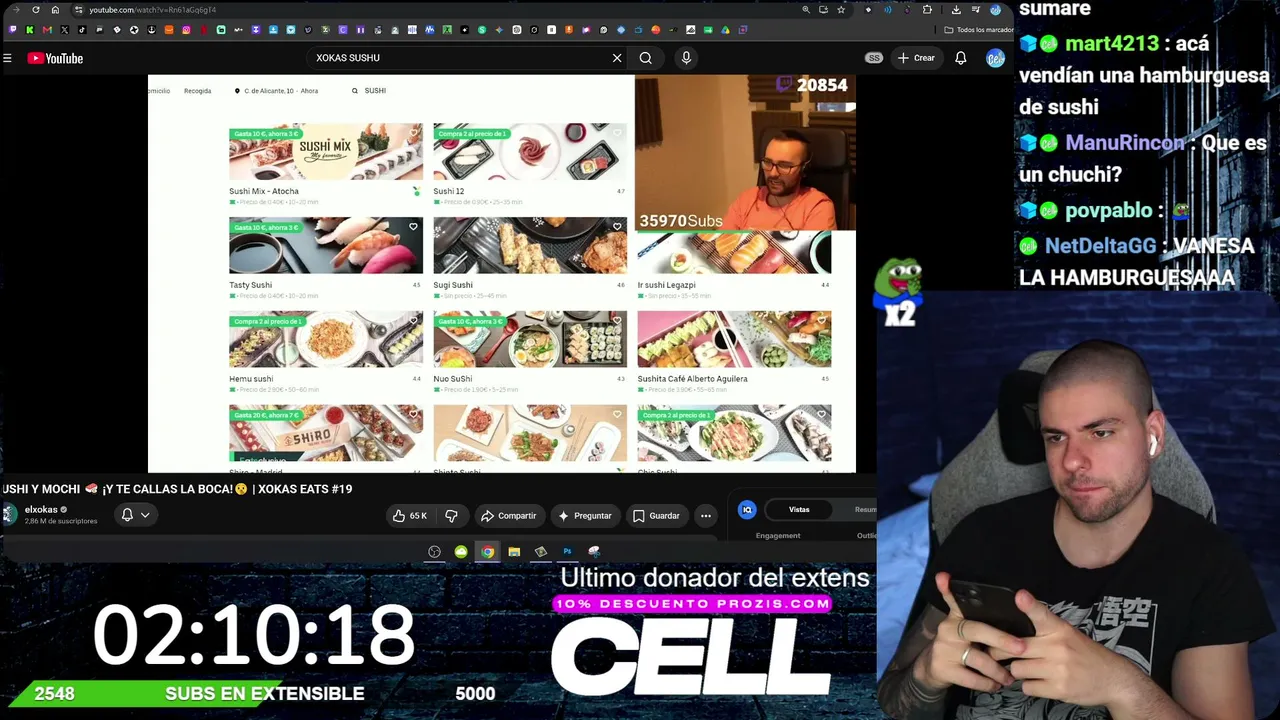
Task: Click the YouTube search magnifier button
Action: coord(646,58)
